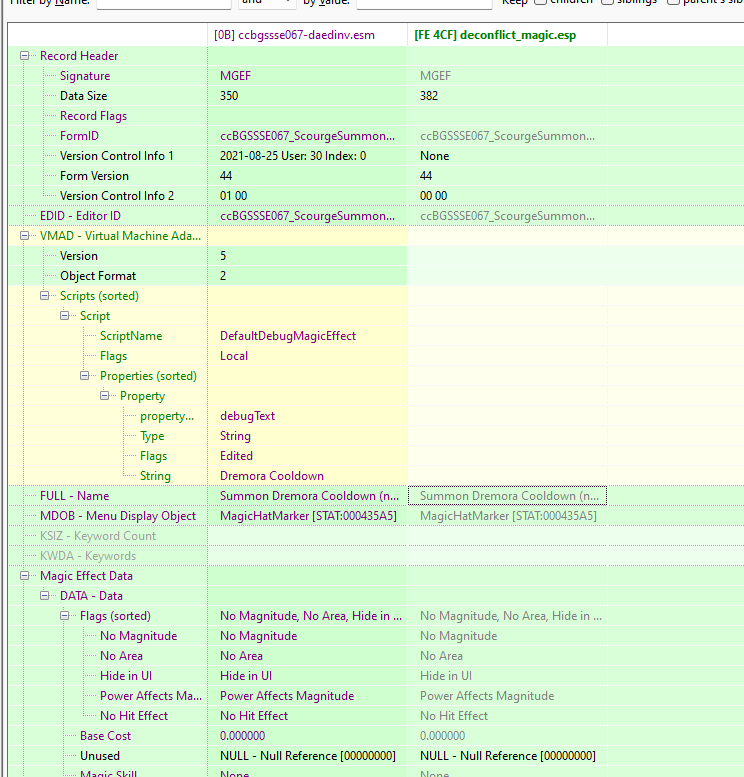
Task: Click the Version Control Info 2 value '01 00'
Action: (x=233, y=196)
